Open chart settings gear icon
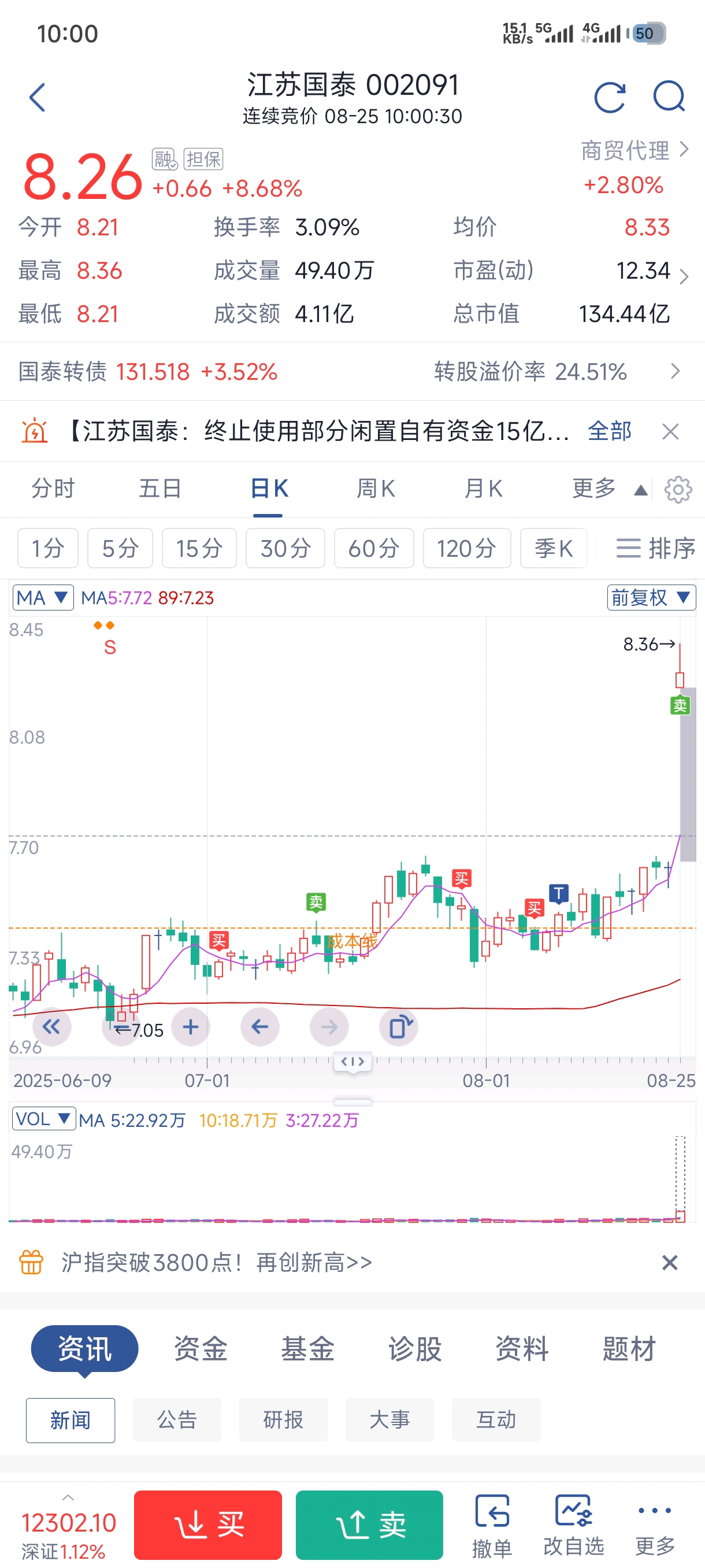The image size is (705, 1568). 678,489
